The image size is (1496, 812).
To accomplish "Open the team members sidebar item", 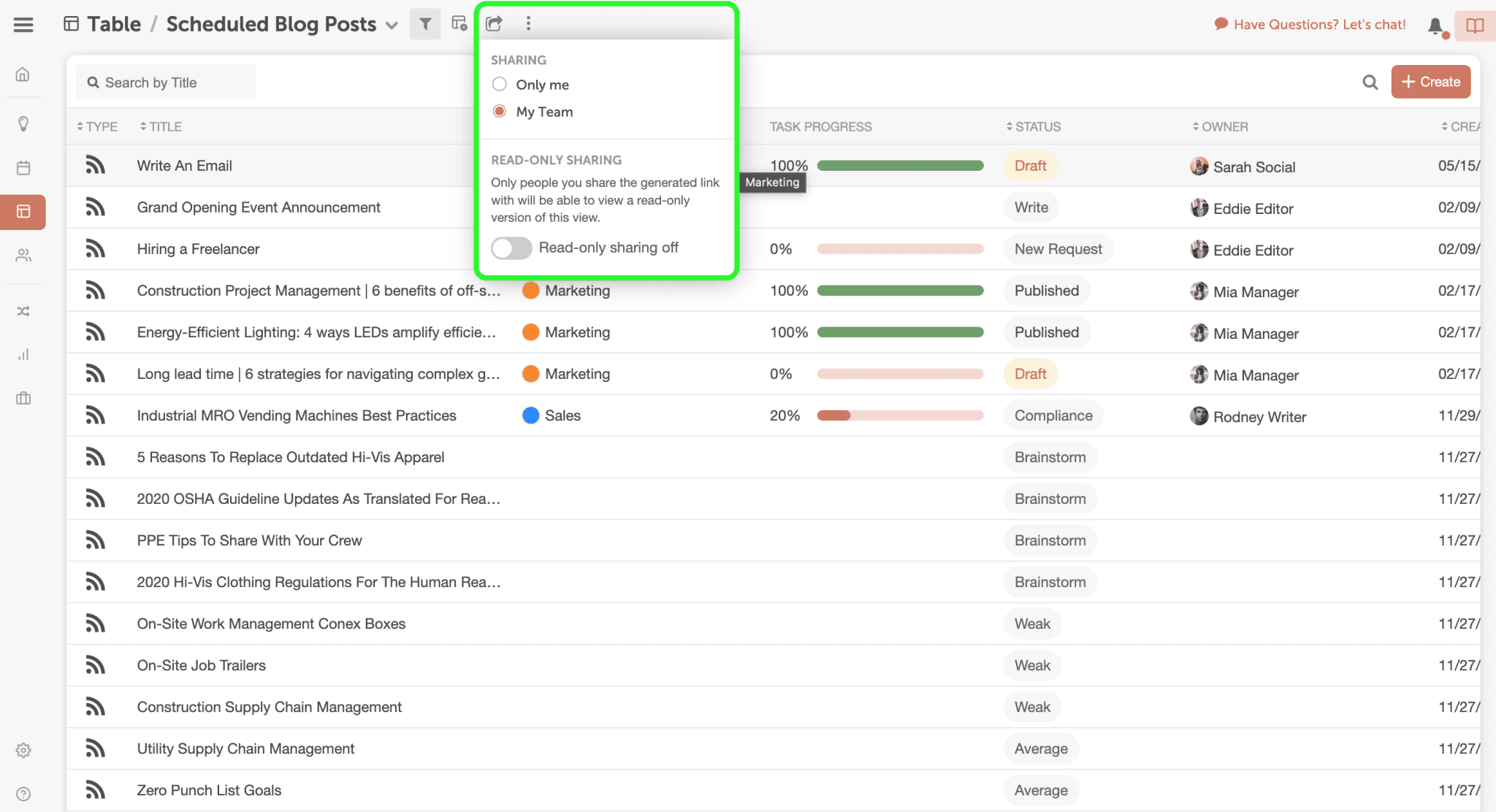I will 23,256.
